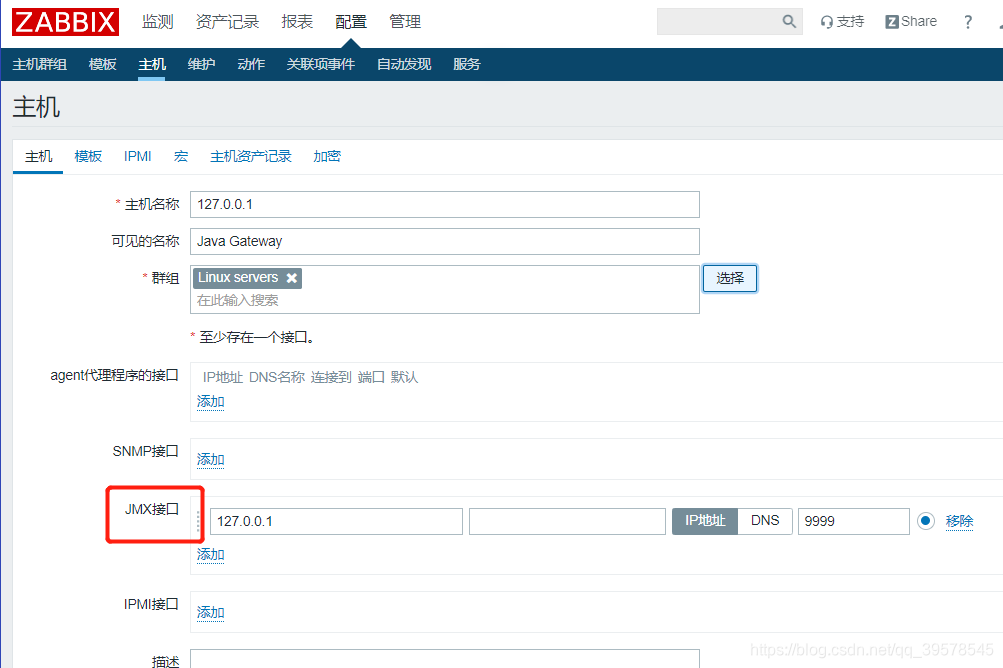
Task: Switch JMX connection to DNS
Action: point(765,521)
